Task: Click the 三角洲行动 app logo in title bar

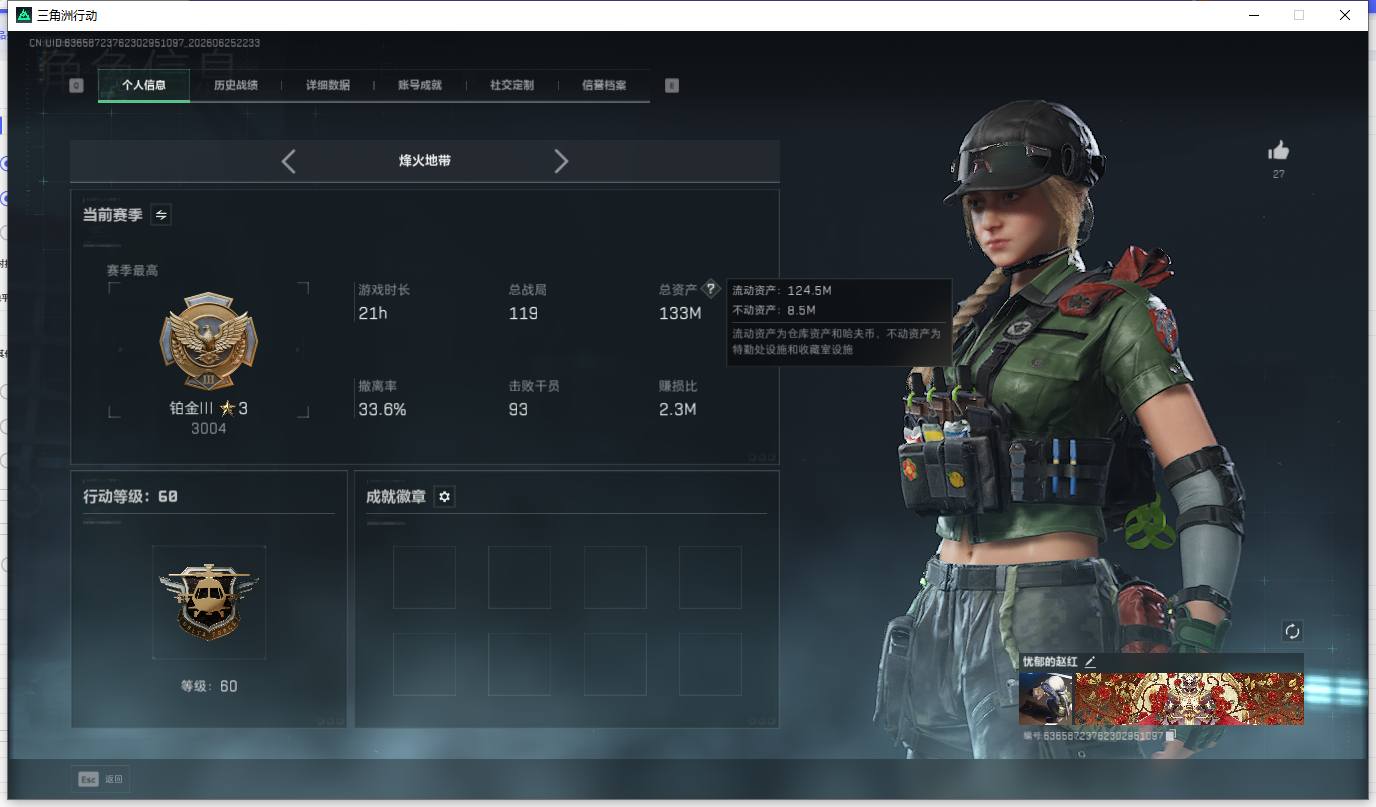Action: [x=24, y=15]
